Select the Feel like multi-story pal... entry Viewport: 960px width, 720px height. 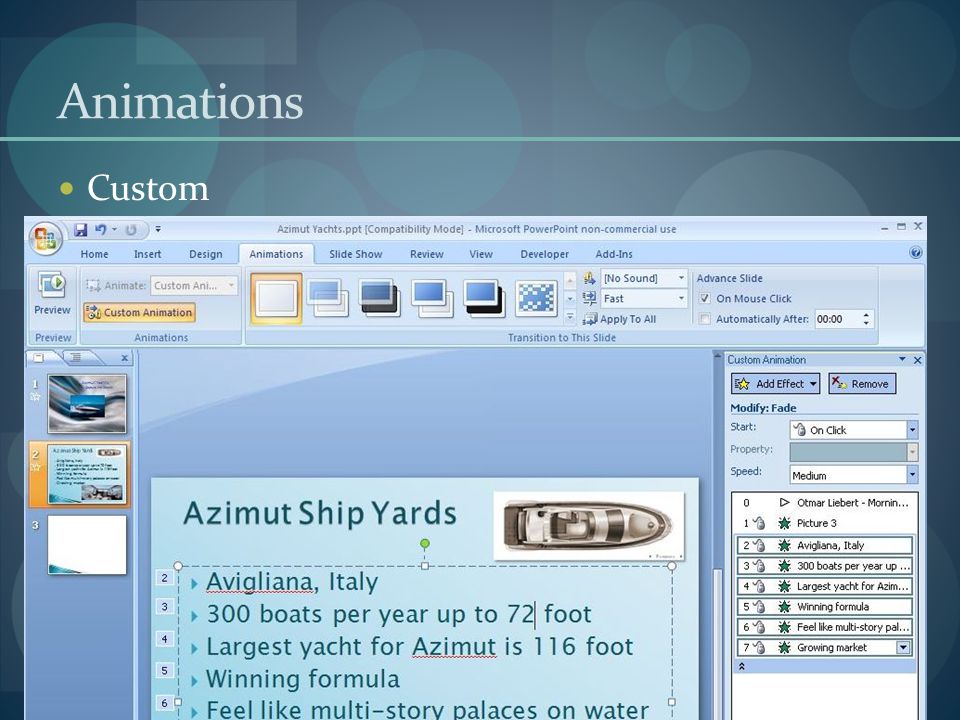pos(825,627)
